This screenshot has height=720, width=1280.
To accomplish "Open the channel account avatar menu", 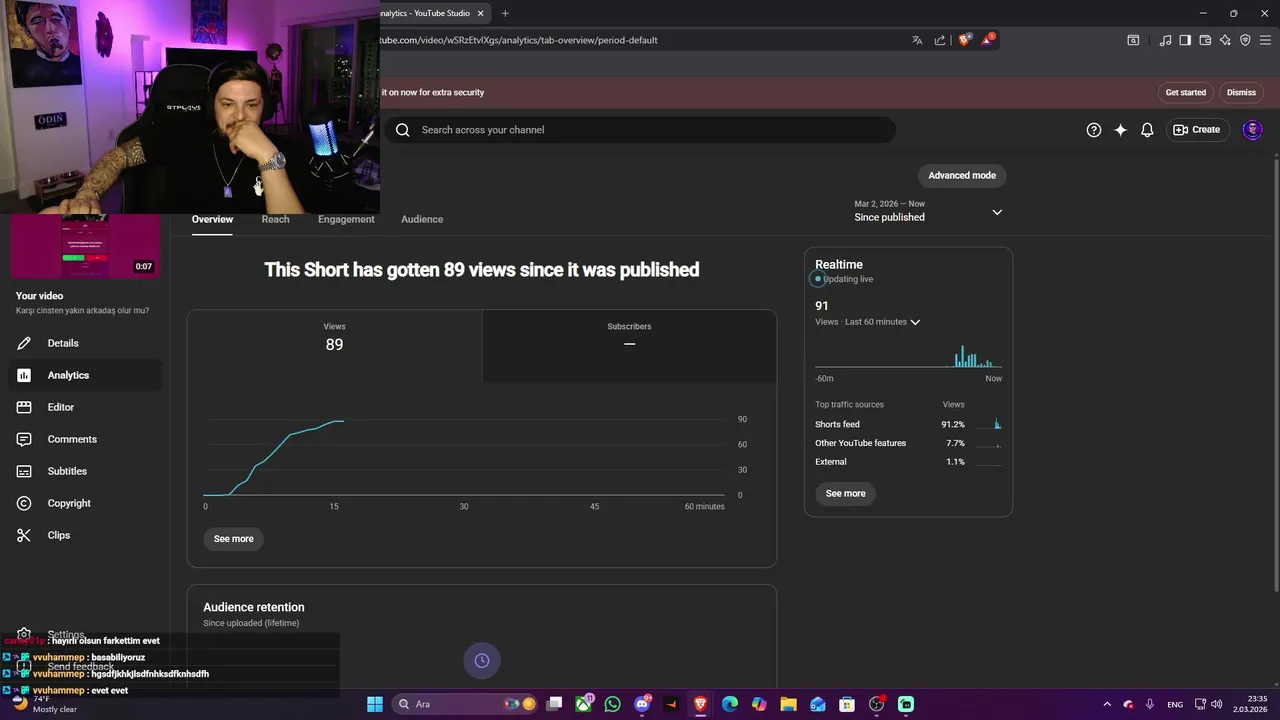I will point(1252,130).
